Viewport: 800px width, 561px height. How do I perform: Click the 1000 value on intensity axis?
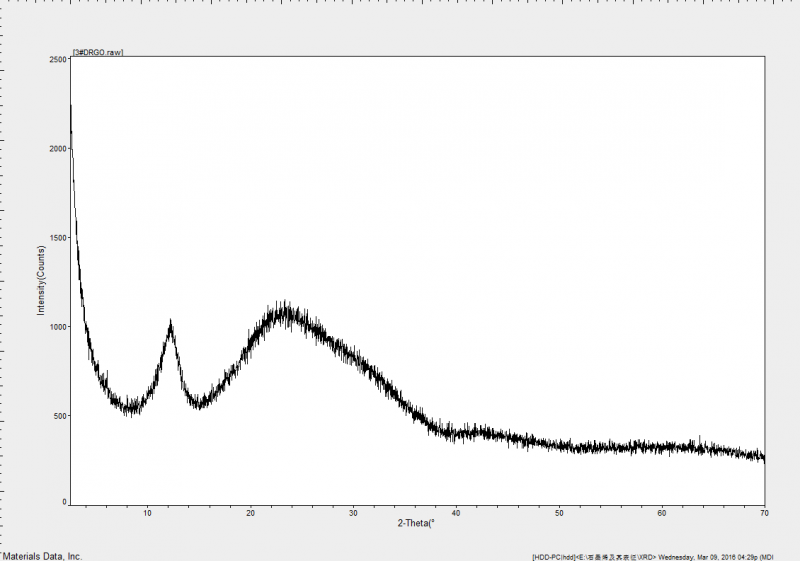pos(58,327)
